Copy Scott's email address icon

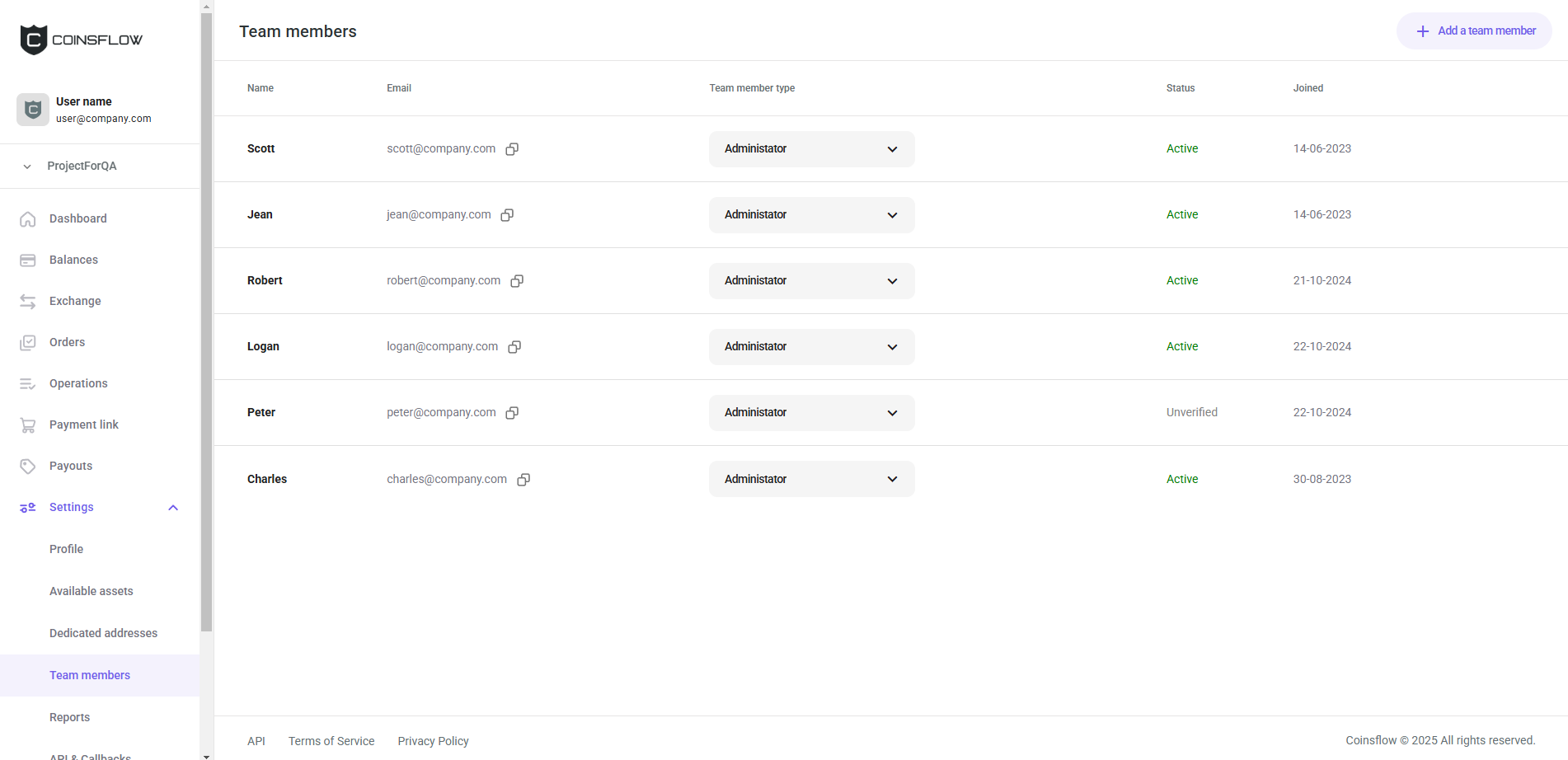(512, 149)
